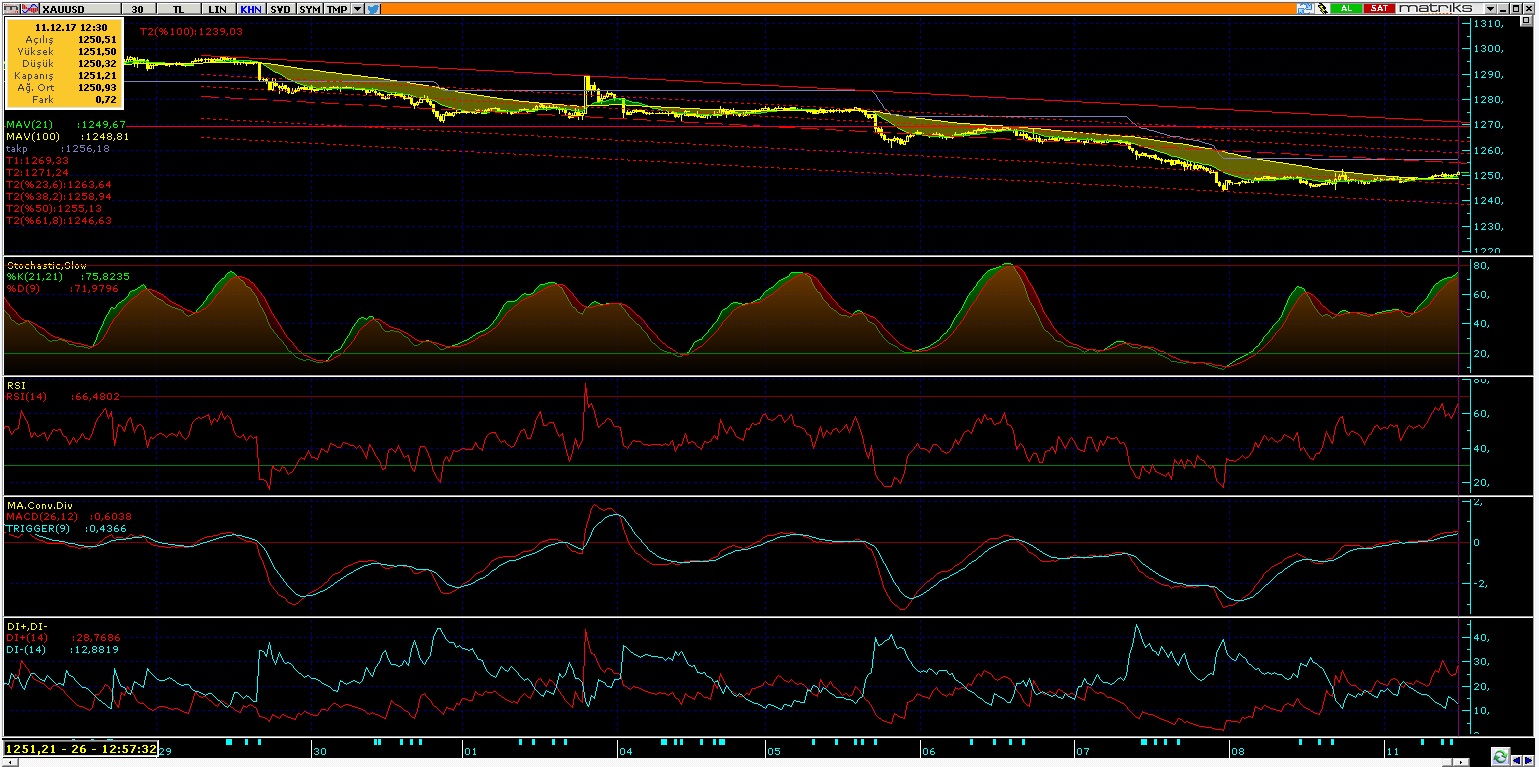Click the Matriks logo
This screenshot has height=767, width=1539.
point(1436,8)
